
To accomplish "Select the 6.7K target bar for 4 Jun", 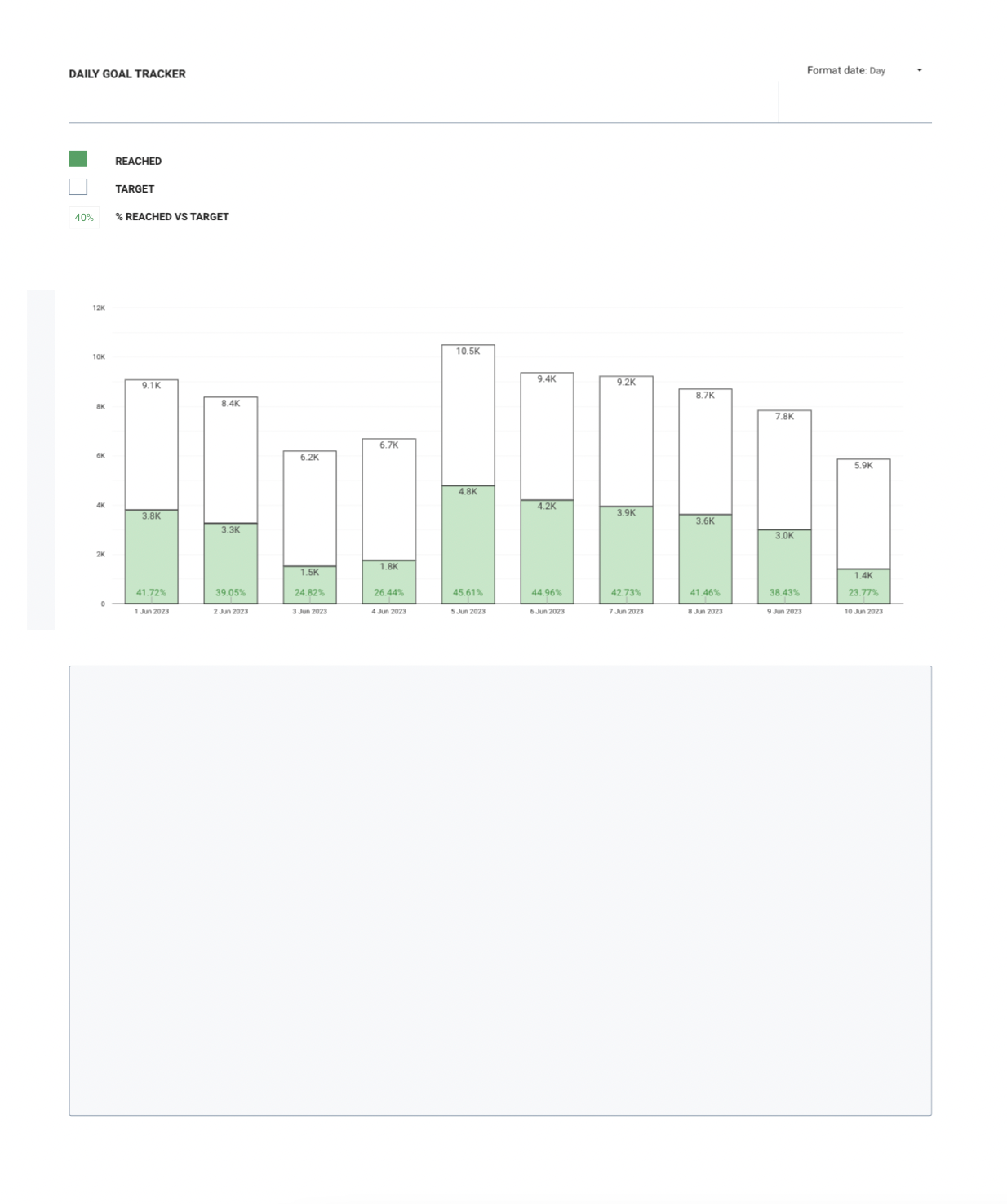I will (x=389, y=499).
